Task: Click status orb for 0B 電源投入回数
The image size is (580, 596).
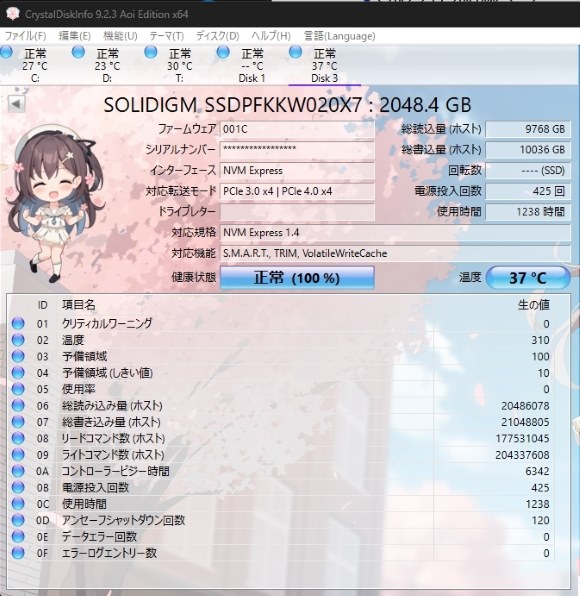Action: [18, 487]
